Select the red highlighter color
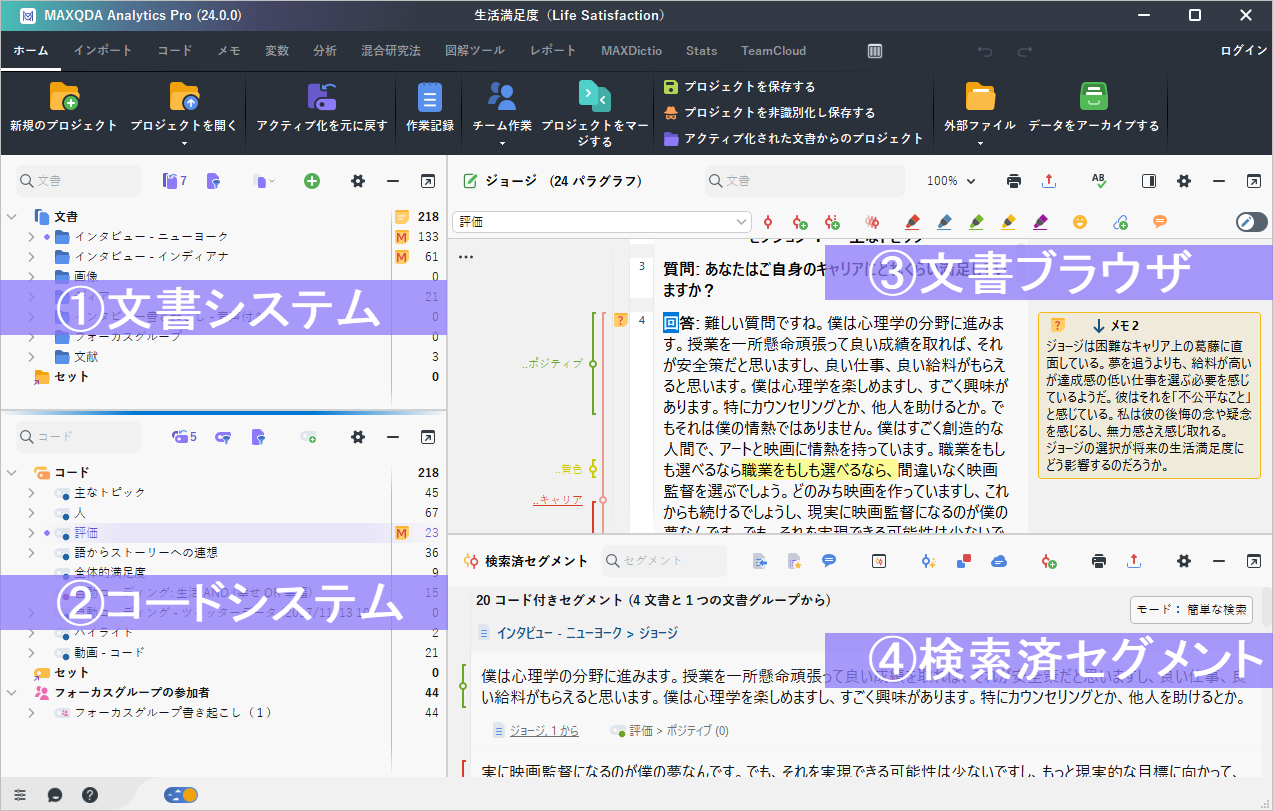 [x=912, y=222]
